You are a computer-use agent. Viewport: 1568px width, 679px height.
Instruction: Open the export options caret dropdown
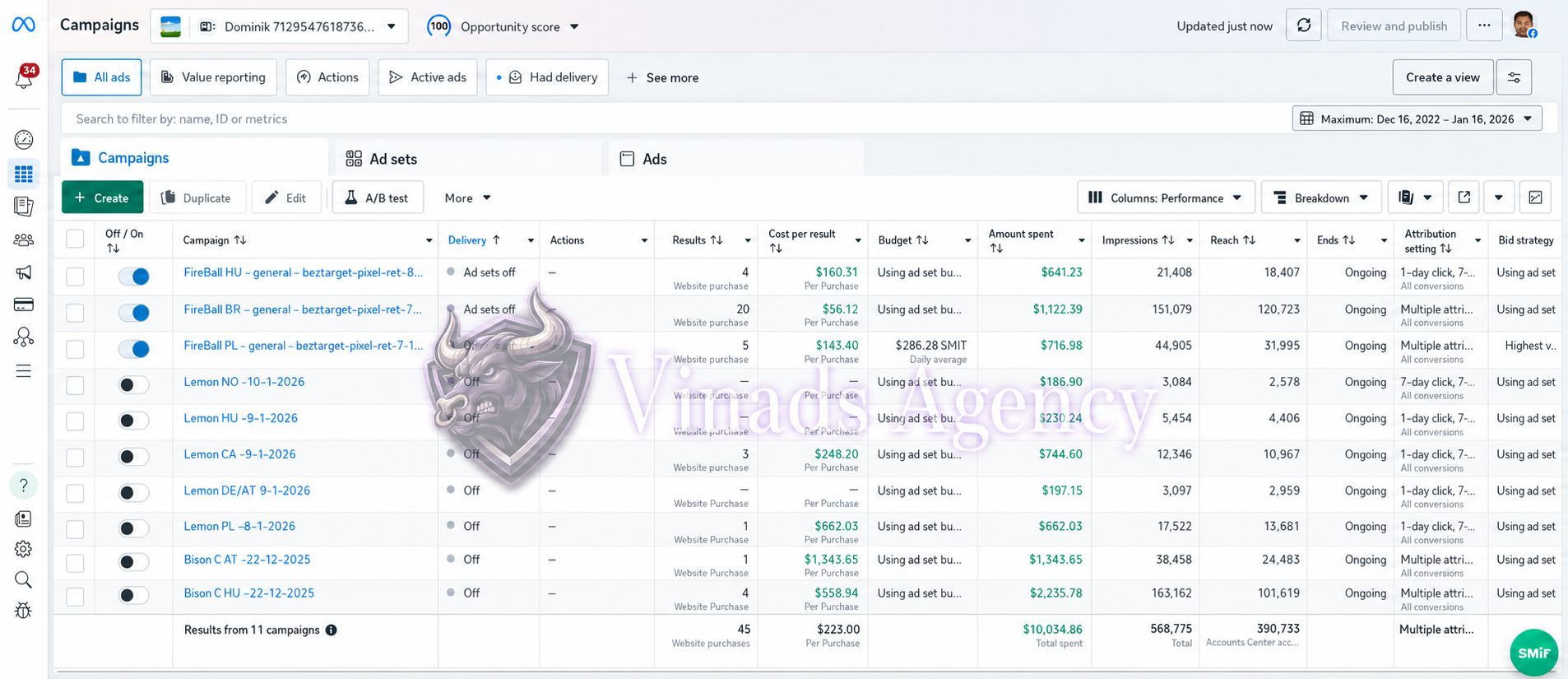[1499, 198]
